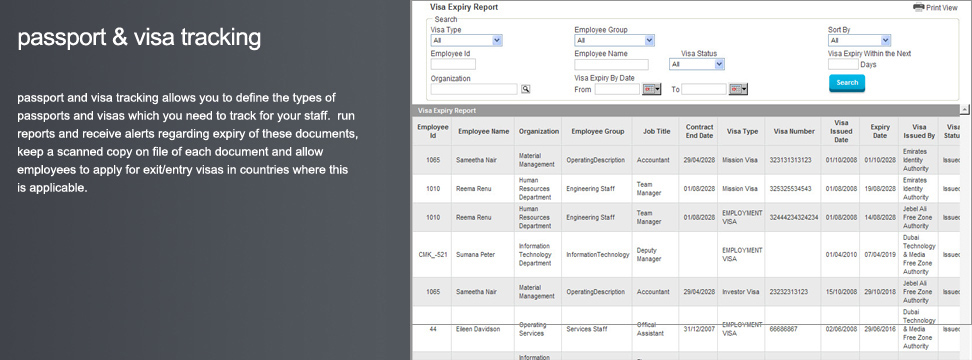Click the Visa Type column header
Screen dimensions: 972x360
click(x=742, y=131)
